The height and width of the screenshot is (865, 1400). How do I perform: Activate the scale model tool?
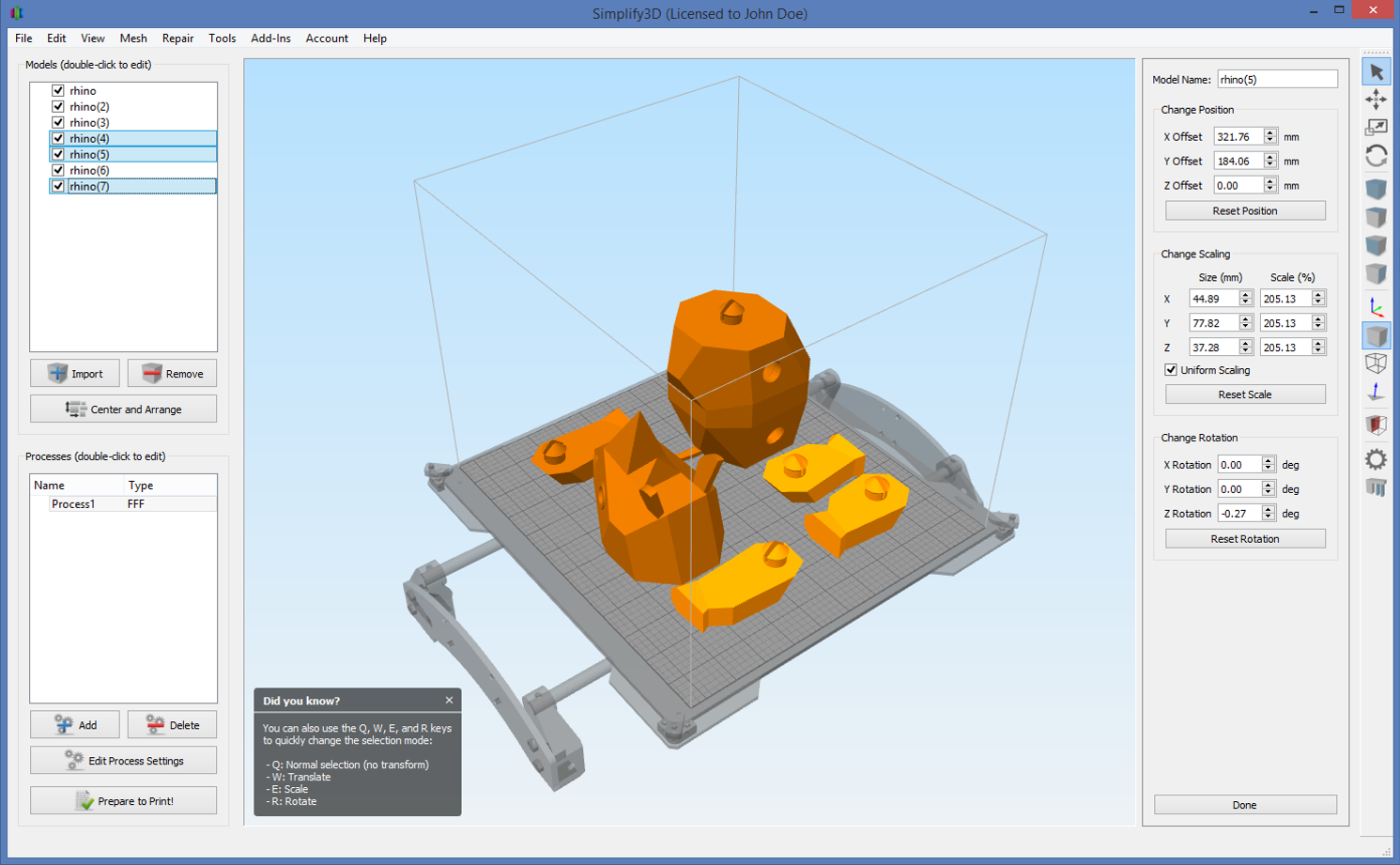[x=1377, y=128]
